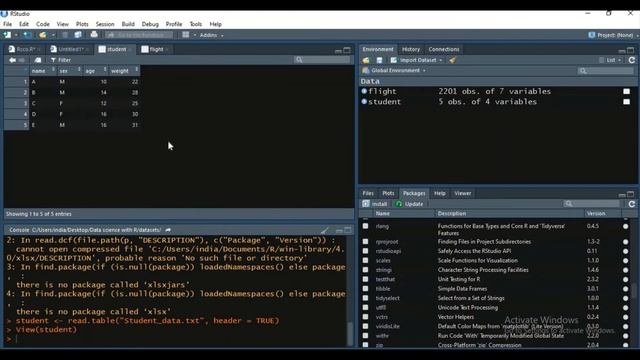Open the rlang package link
This screenshot has width=640, height=360.
click(x=382, y=226)
